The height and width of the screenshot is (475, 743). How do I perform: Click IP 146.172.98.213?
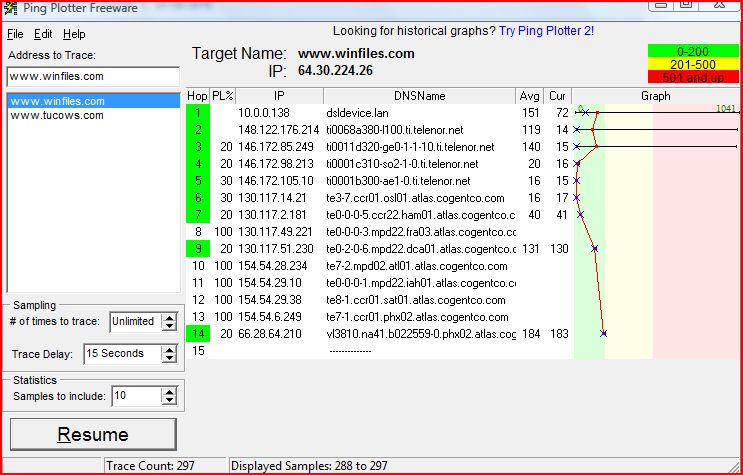[276, 164]
